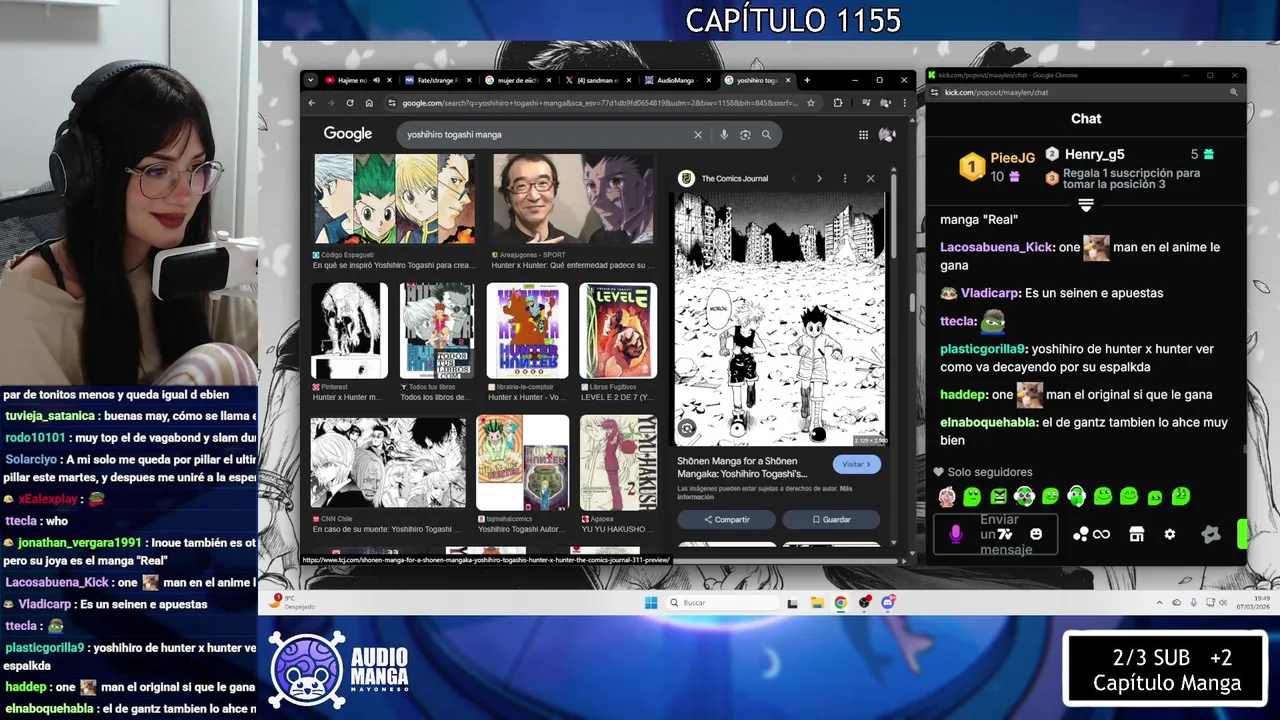Open Chrome extensions puzzle icon

coord(838,103)
